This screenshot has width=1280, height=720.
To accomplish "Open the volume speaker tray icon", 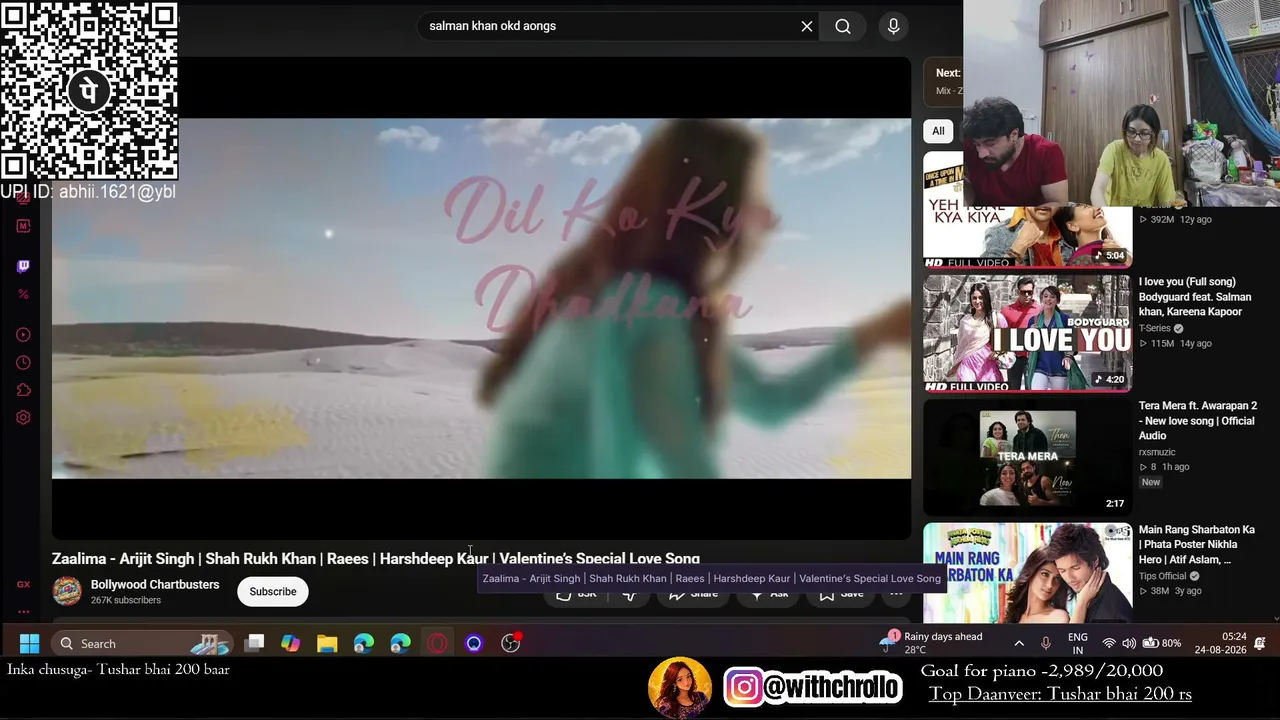I will click(x=1129, y=643).
